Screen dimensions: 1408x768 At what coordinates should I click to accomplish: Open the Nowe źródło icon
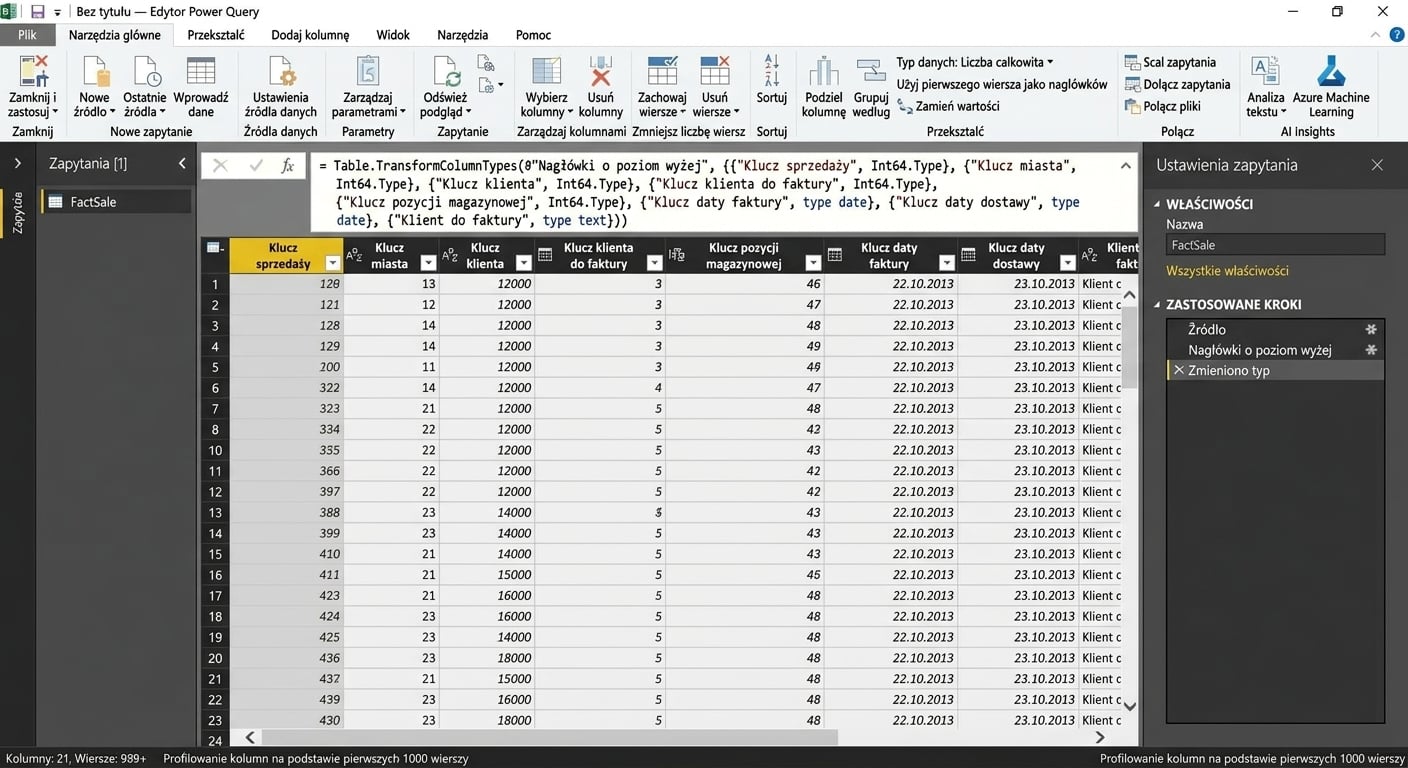[x=95, y=72]
